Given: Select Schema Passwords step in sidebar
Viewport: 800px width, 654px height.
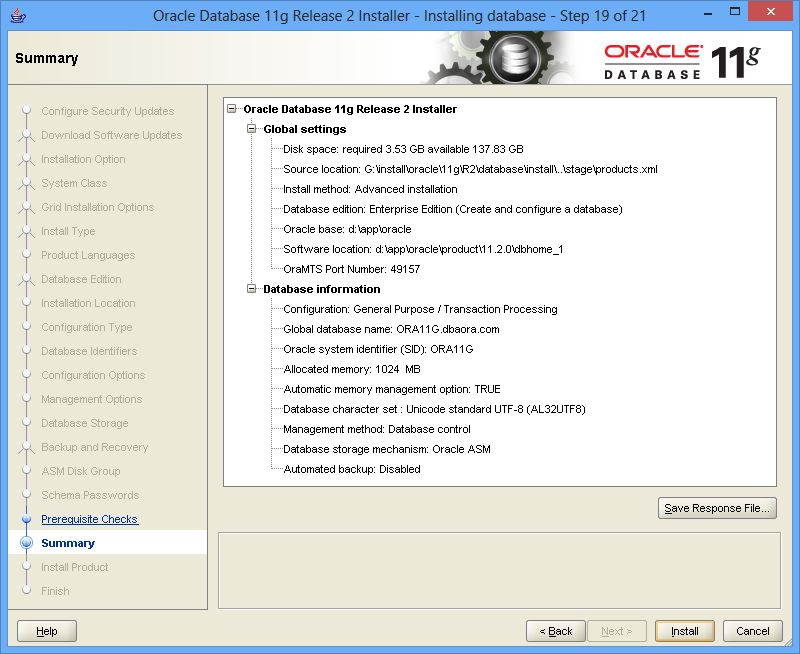Looking at the screenshot, I should pyautogui.click(x=90, y=494).
